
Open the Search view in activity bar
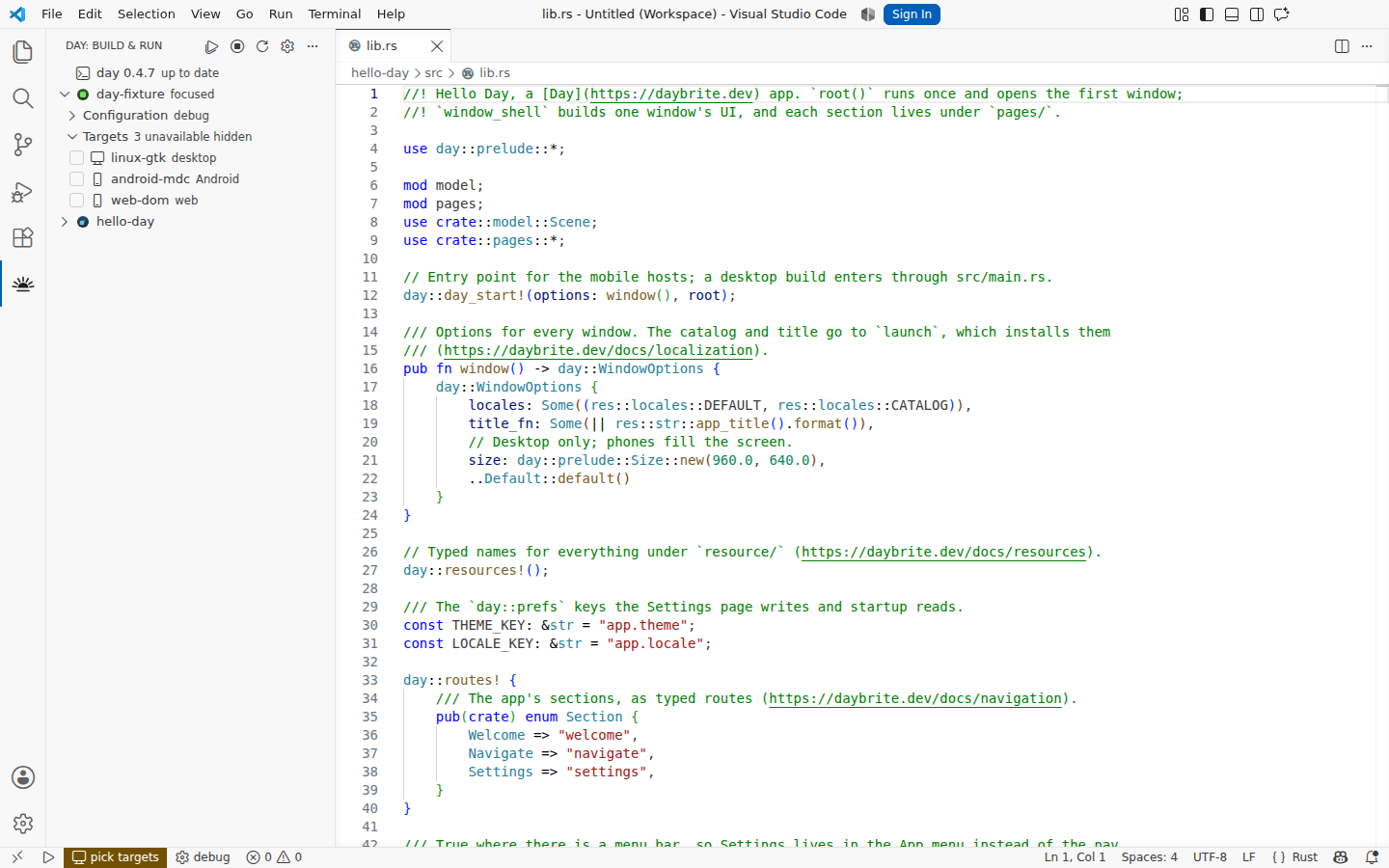coord(22,98)
